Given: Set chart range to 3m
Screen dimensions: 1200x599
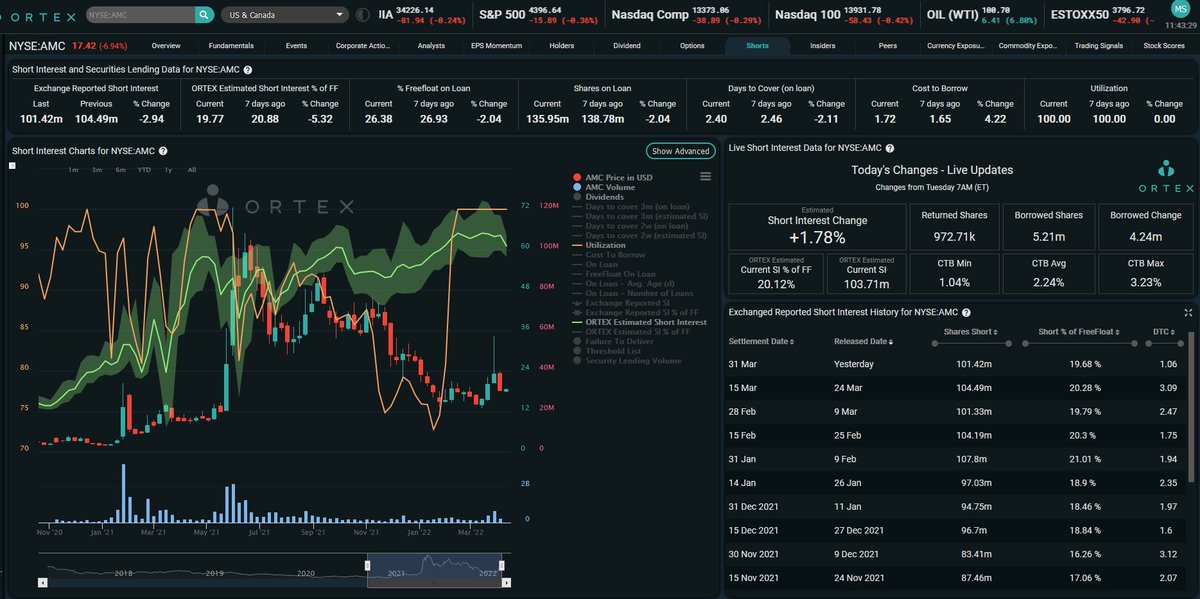Looking at the screenshot, I should click(x=97, y=169).
